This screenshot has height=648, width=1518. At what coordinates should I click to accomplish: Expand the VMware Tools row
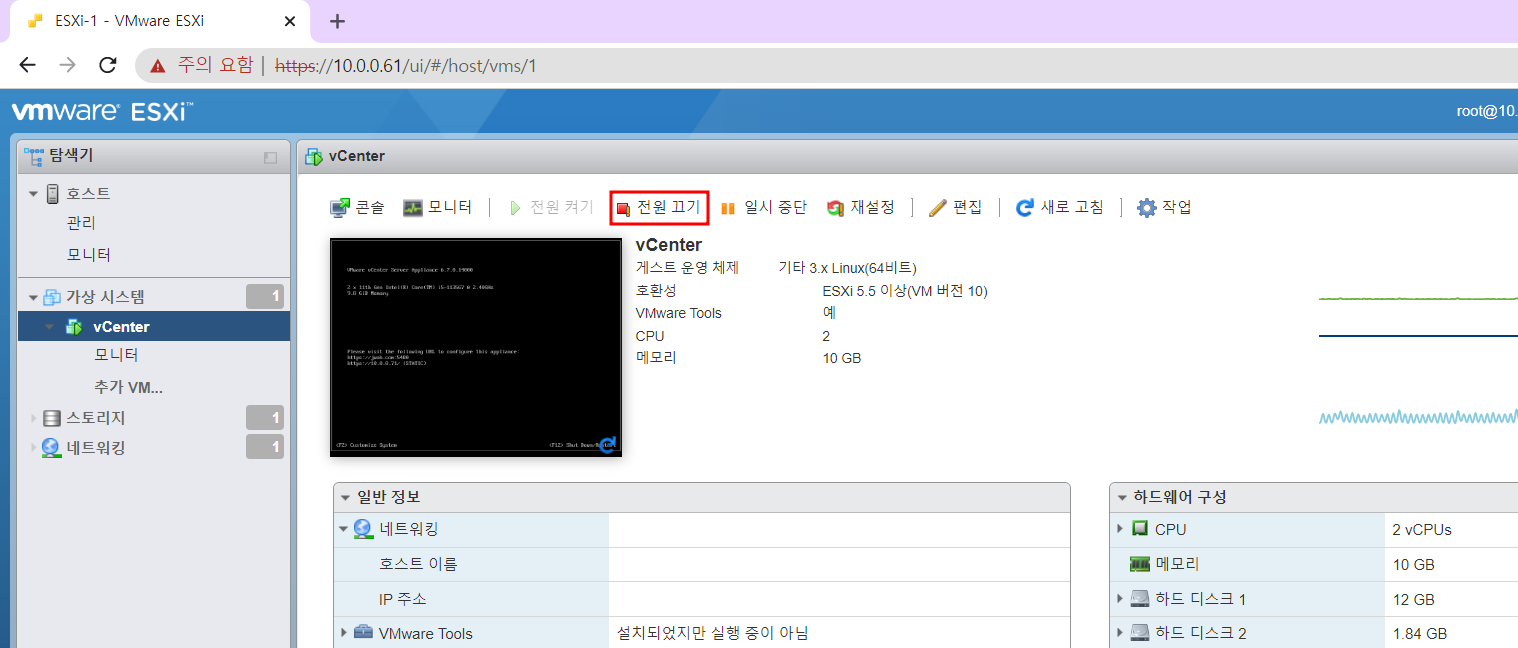pos(343,633)
